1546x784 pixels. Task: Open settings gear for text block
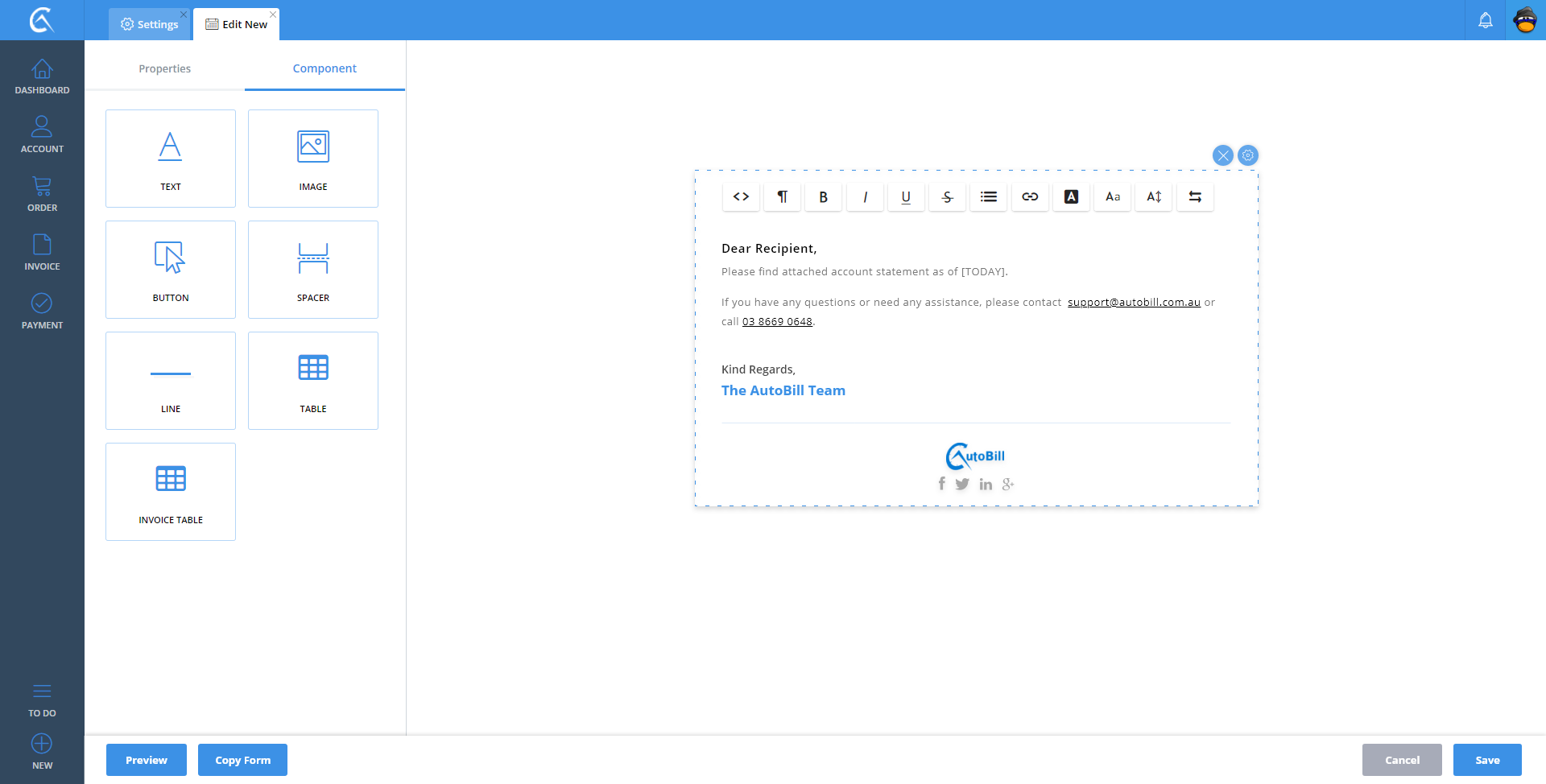point(1248,155)
